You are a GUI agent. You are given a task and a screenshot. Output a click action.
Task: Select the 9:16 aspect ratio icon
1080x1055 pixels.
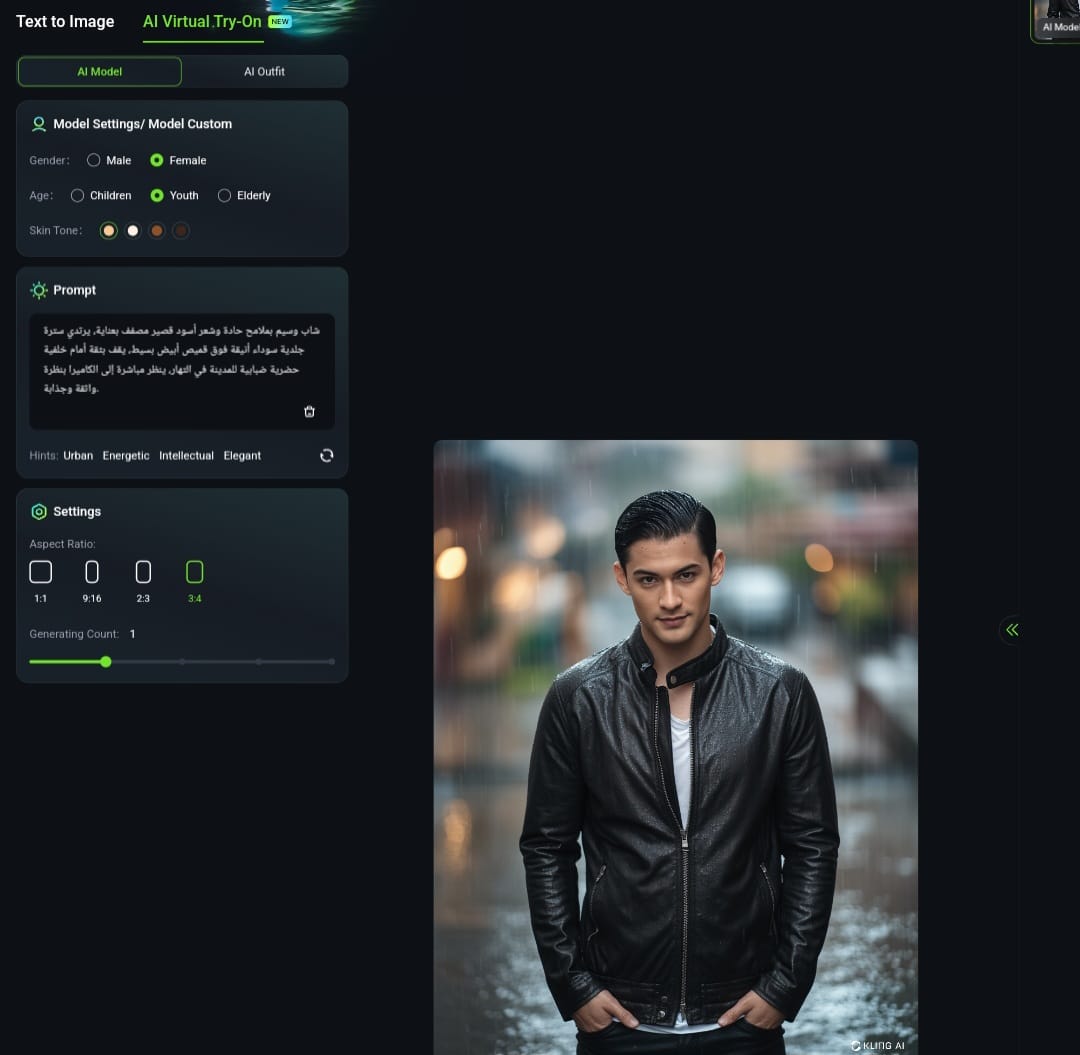coord(92,572)
